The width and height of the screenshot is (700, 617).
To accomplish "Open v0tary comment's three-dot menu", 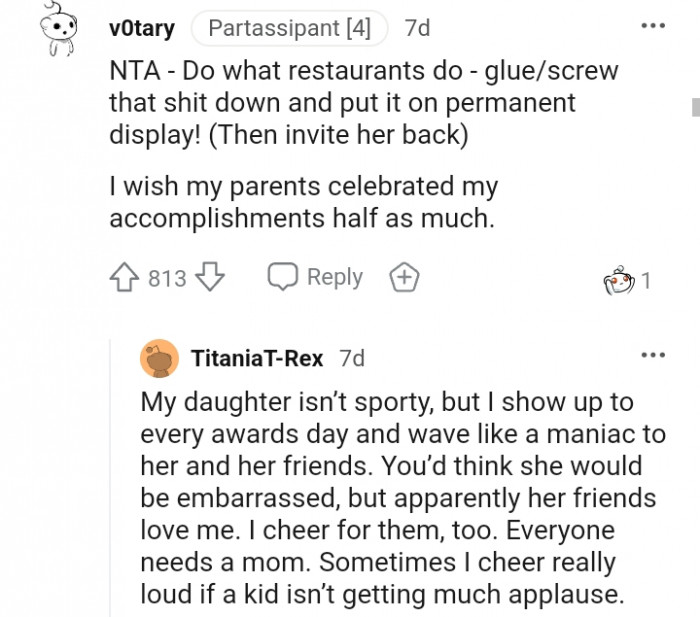I will point(653,26).
